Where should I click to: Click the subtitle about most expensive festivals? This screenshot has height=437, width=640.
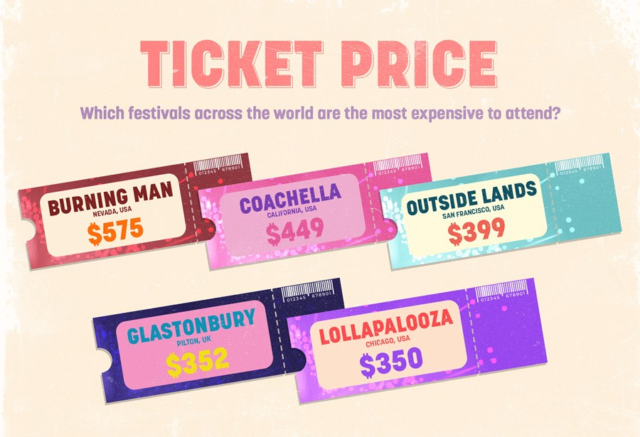click(319, 113)
